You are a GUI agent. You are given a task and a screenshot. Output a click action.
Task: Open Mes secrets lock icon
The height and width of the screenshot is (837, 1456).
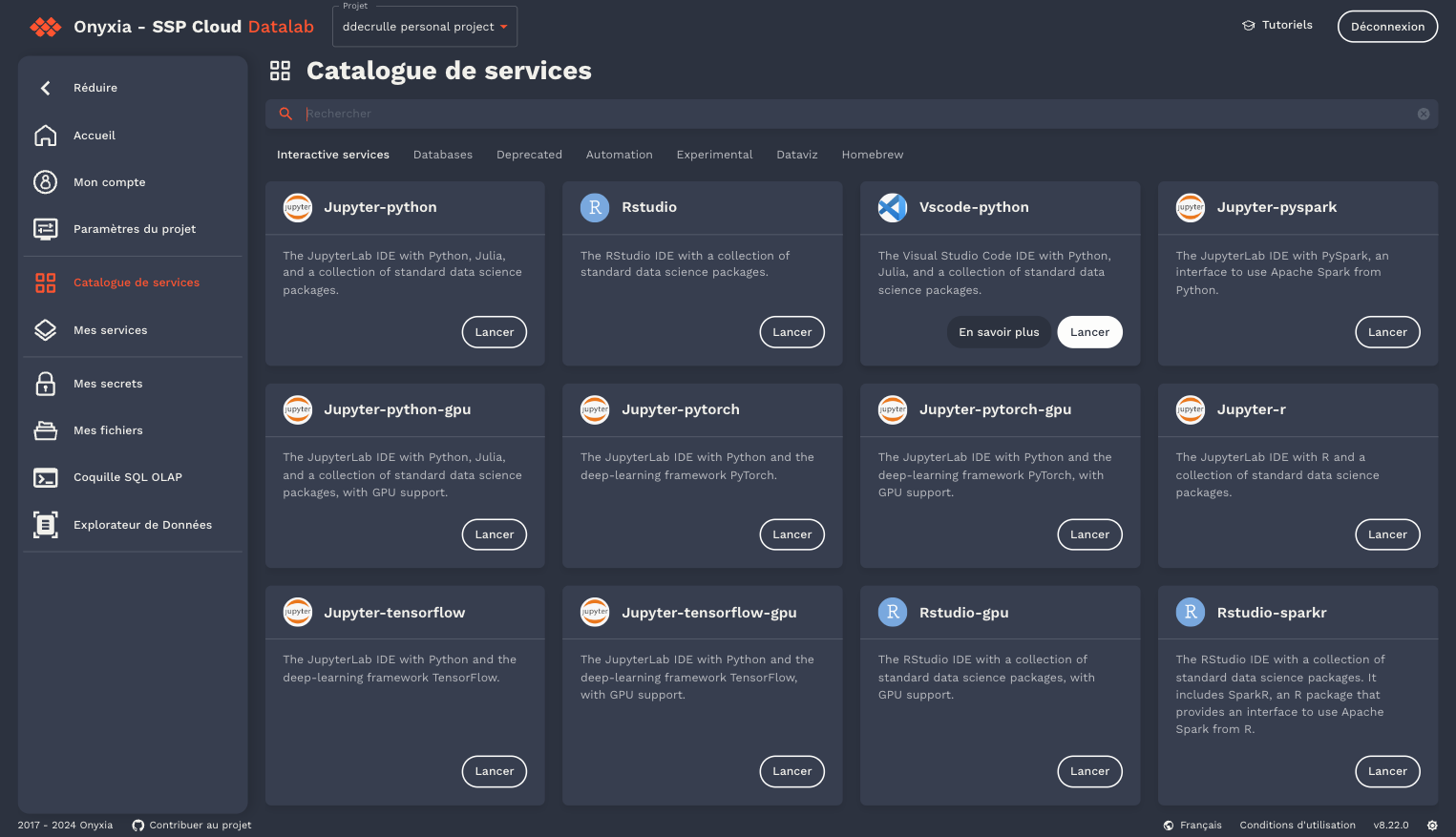pos(45,384)
